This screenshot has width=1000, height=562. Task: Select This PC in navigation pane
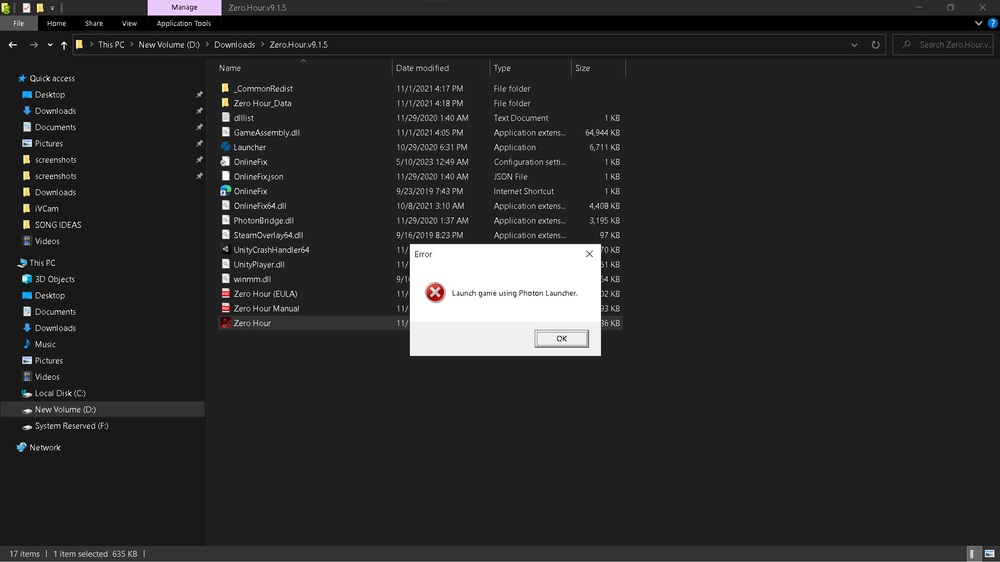tap(42, 263)
